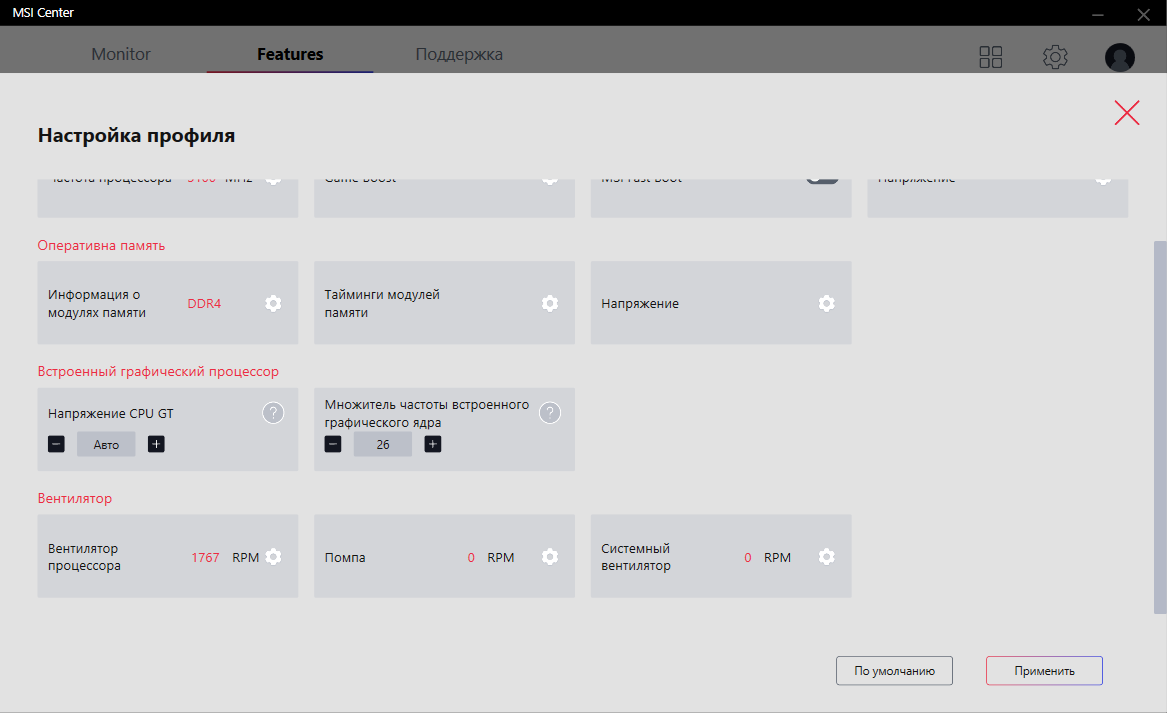Open the user profile avatar
The width and height of the screenshot is (1167, 713).
pyautogui.click(x=1119, y=57)
